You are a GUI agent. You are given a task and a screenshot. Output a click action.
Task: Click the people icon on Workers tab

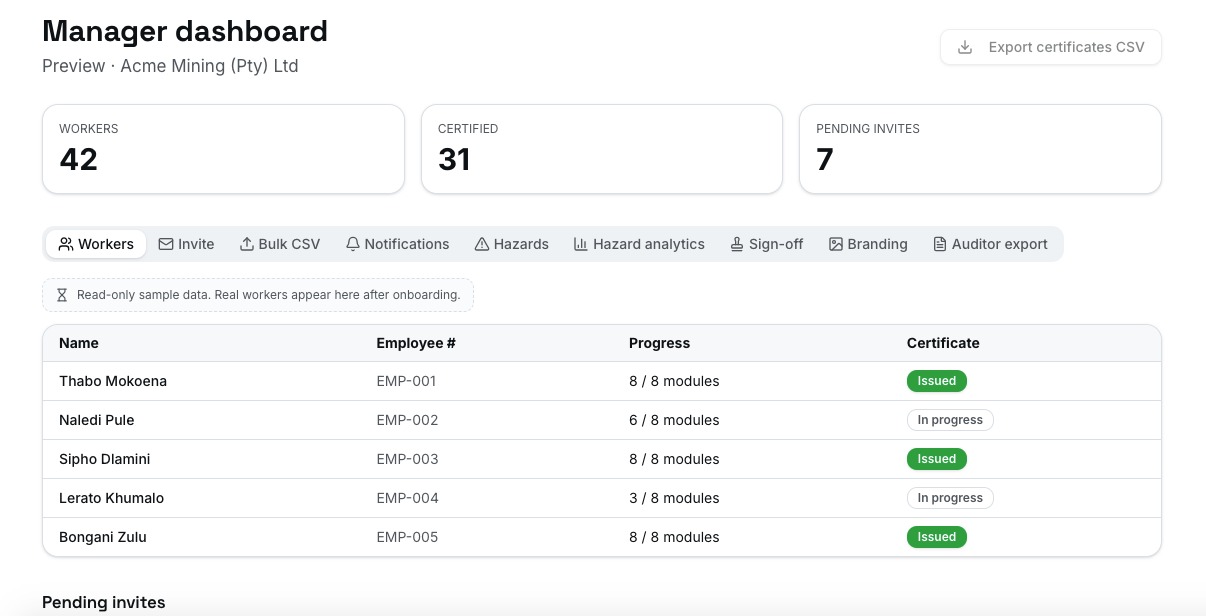point(66,244)
